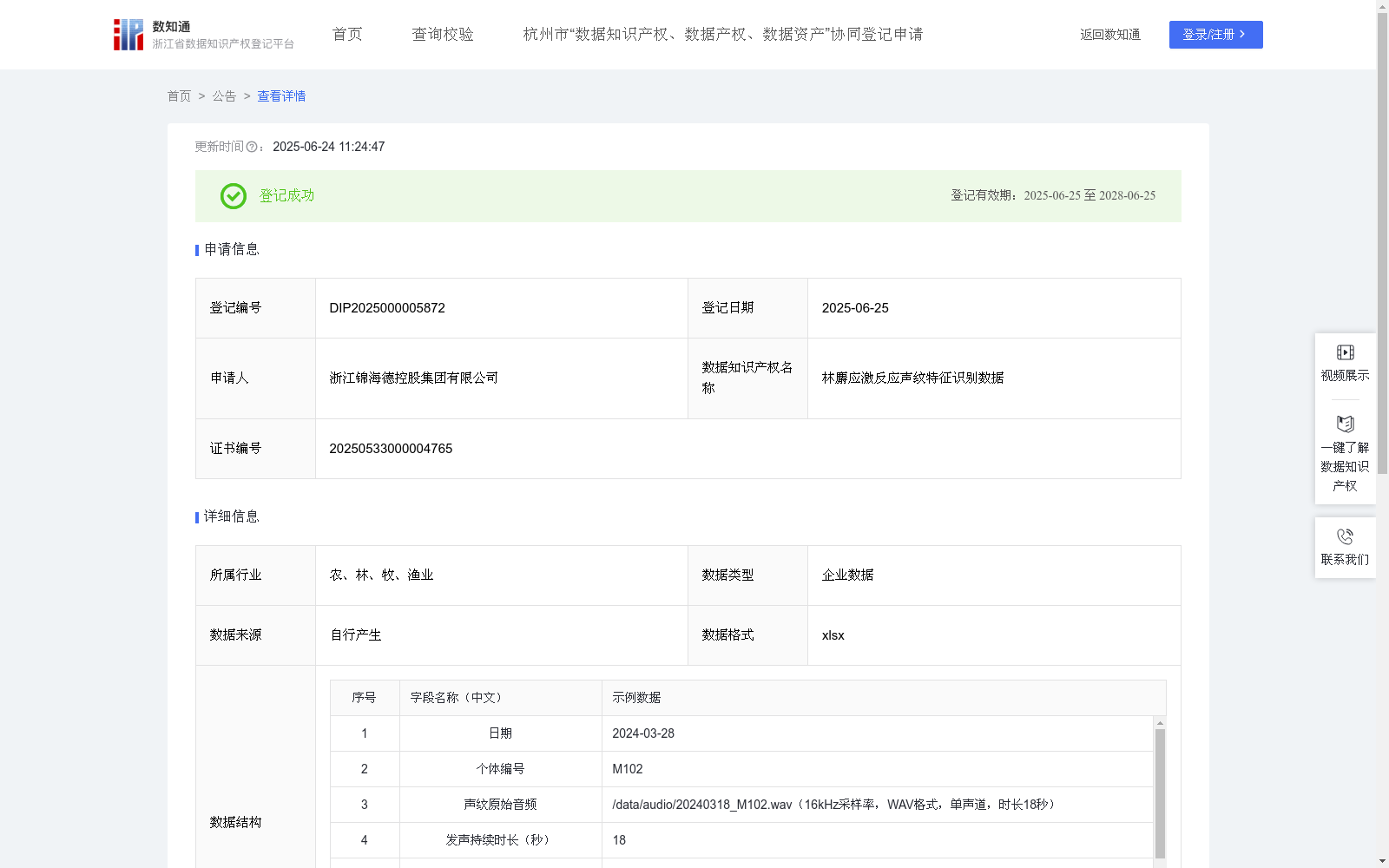Image resolution: width=1389 pixels, height=868 pixels.
Task: Go to 首页 in top navigation
Action: (x=347, y=35)
